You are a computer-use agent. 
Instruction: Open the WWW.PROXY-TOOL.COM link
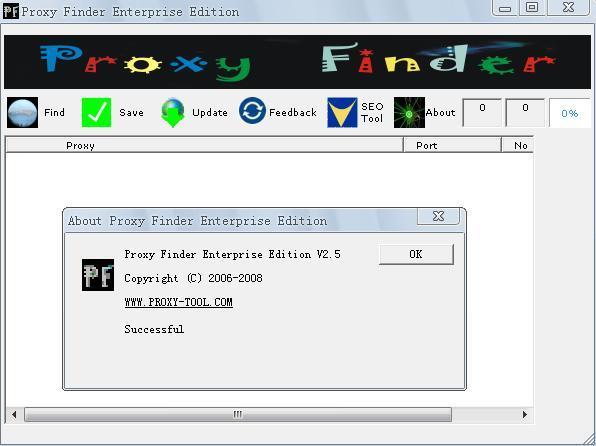(x=178, y=302)
